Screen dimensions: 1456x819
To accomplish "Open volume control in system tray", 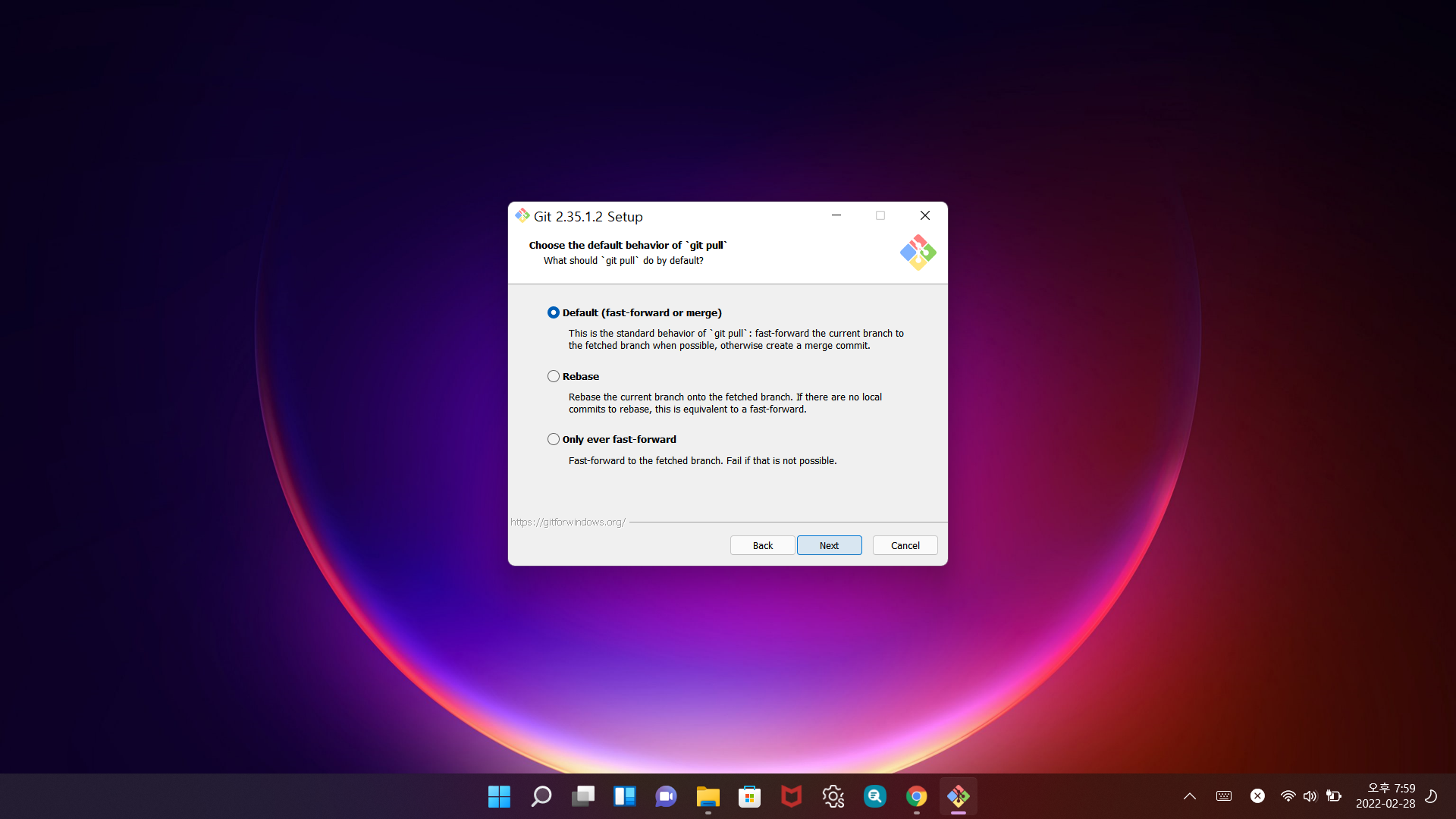I will click(x=1310, y=796).
